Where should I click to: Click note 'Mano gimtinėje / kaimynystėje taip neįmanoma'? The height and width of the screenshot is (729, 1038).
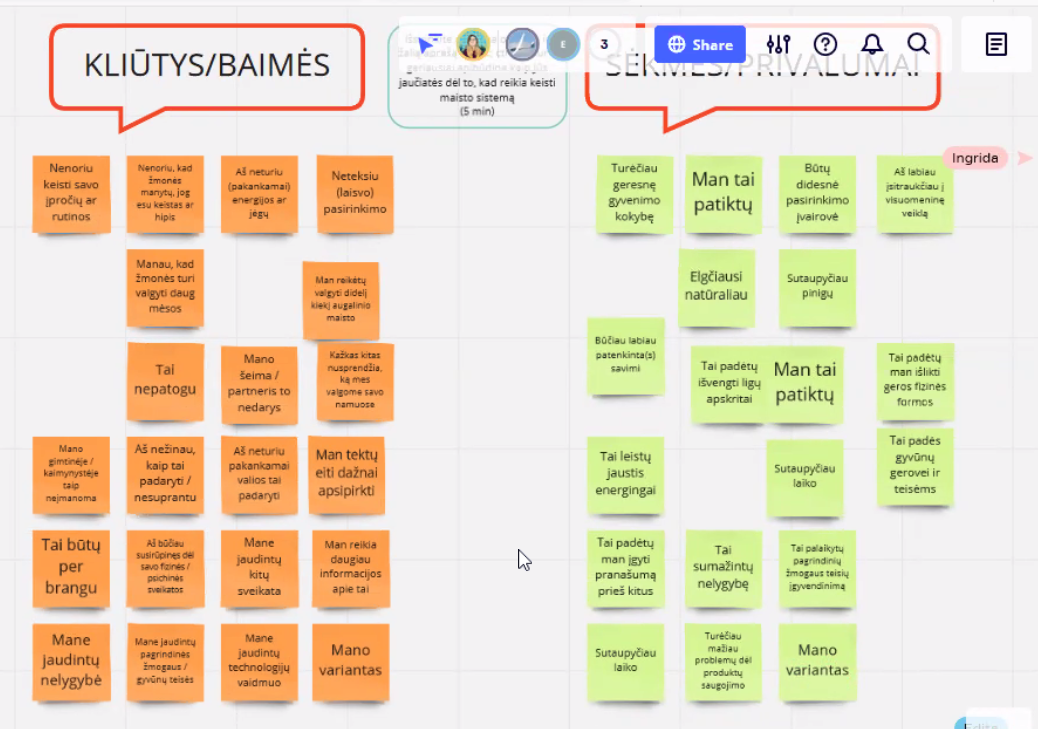(71, 474)
